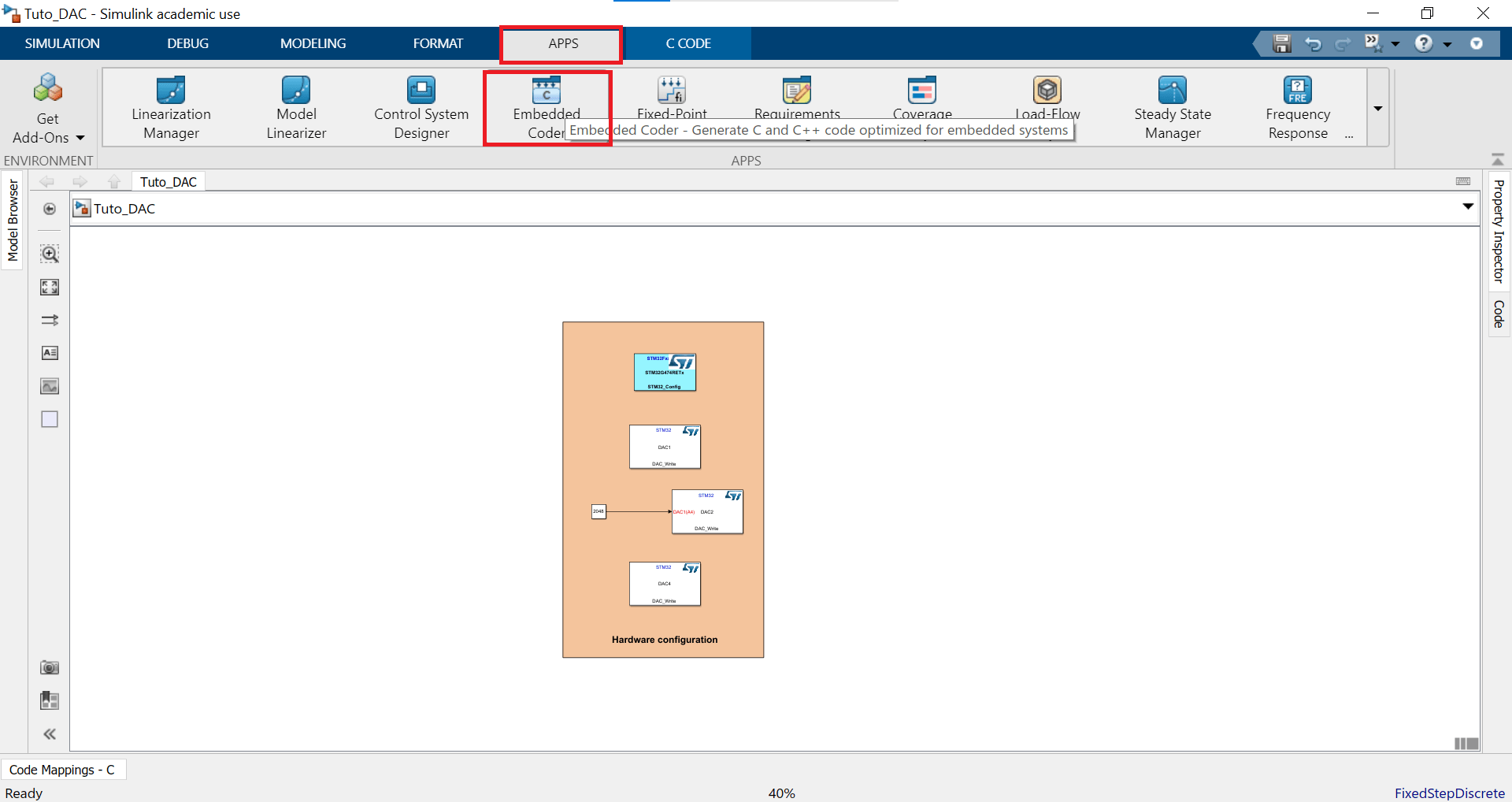The width and height of the screenshot is (1512, 802).
Task: Click the bottom-right canvas corner icon
Action: [1466, 744]
